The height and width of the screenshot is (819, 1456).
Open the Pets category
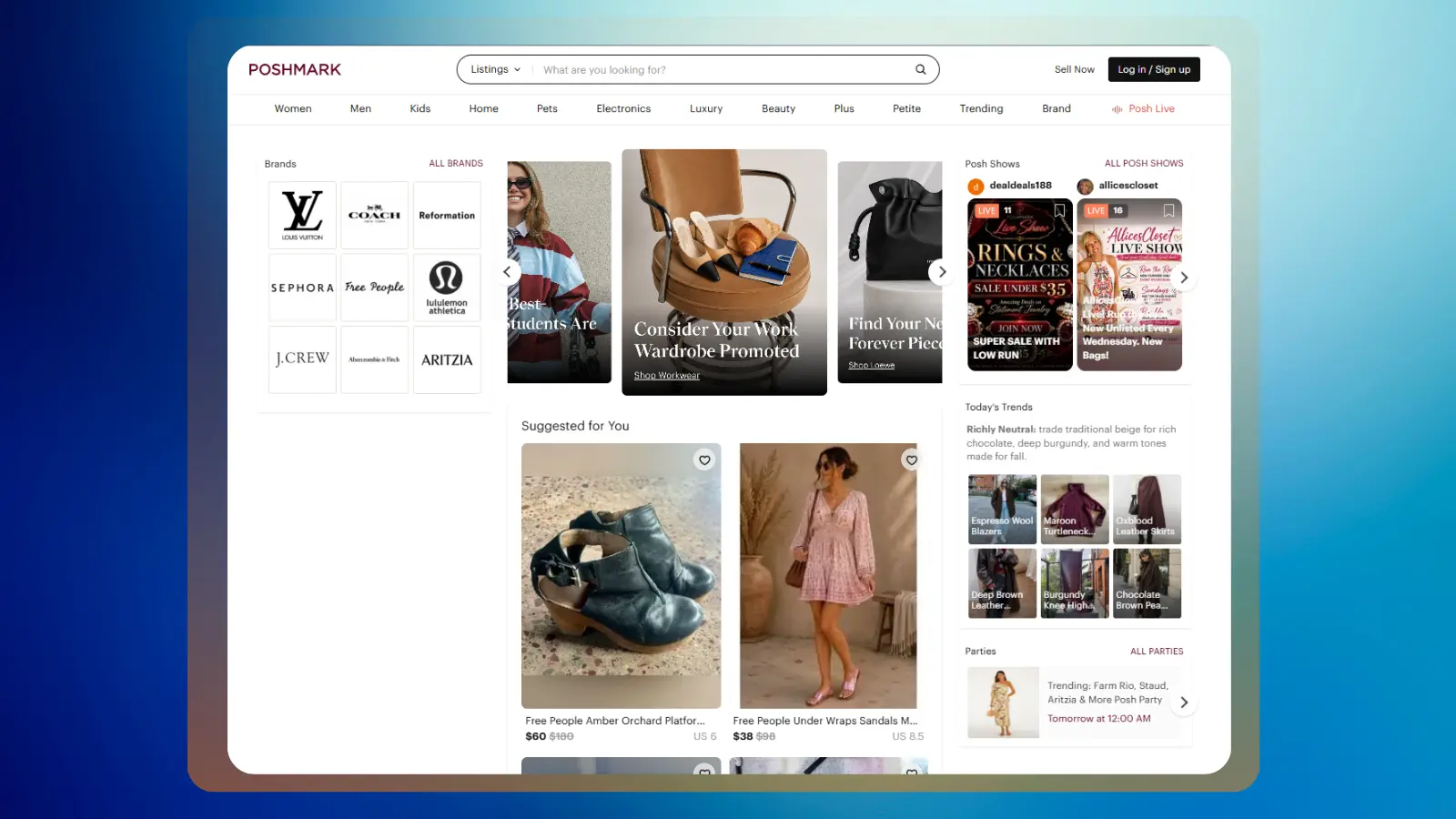pyautogui.click(x=547, y=108)
